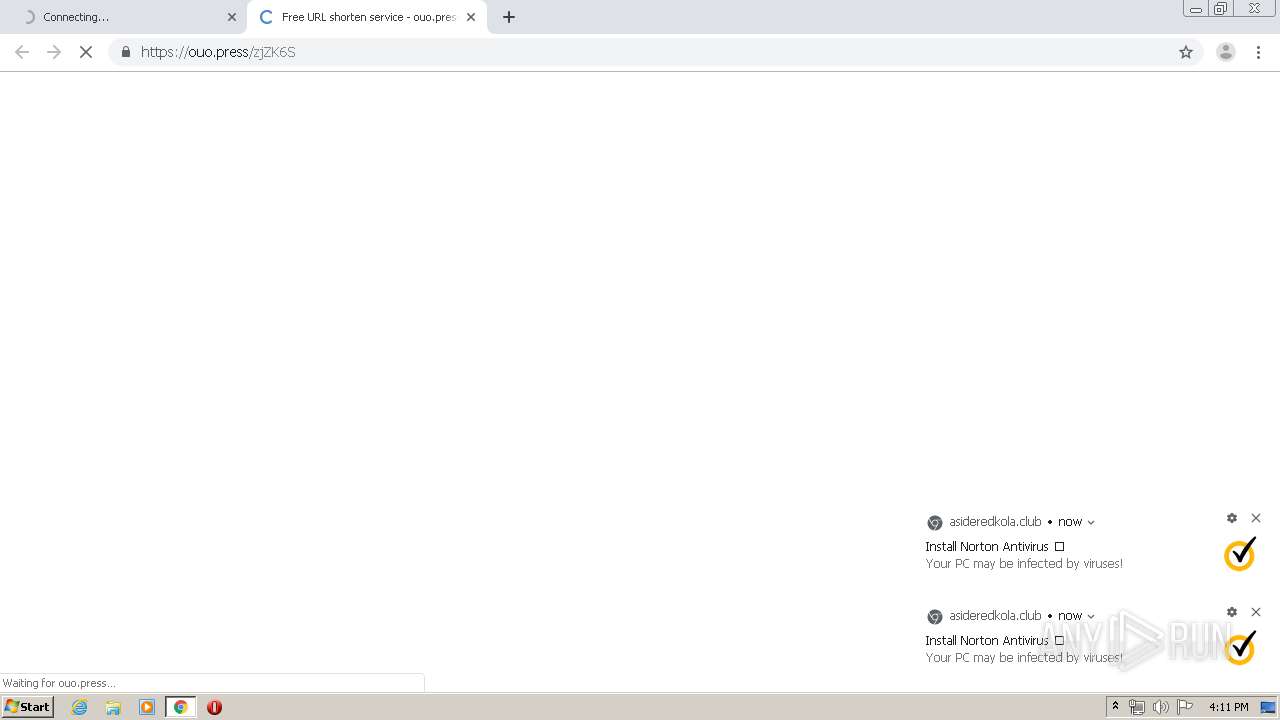Bookmark this page with the star icon
This screenshot has height=720, width=1280.
pos(1186,52)
